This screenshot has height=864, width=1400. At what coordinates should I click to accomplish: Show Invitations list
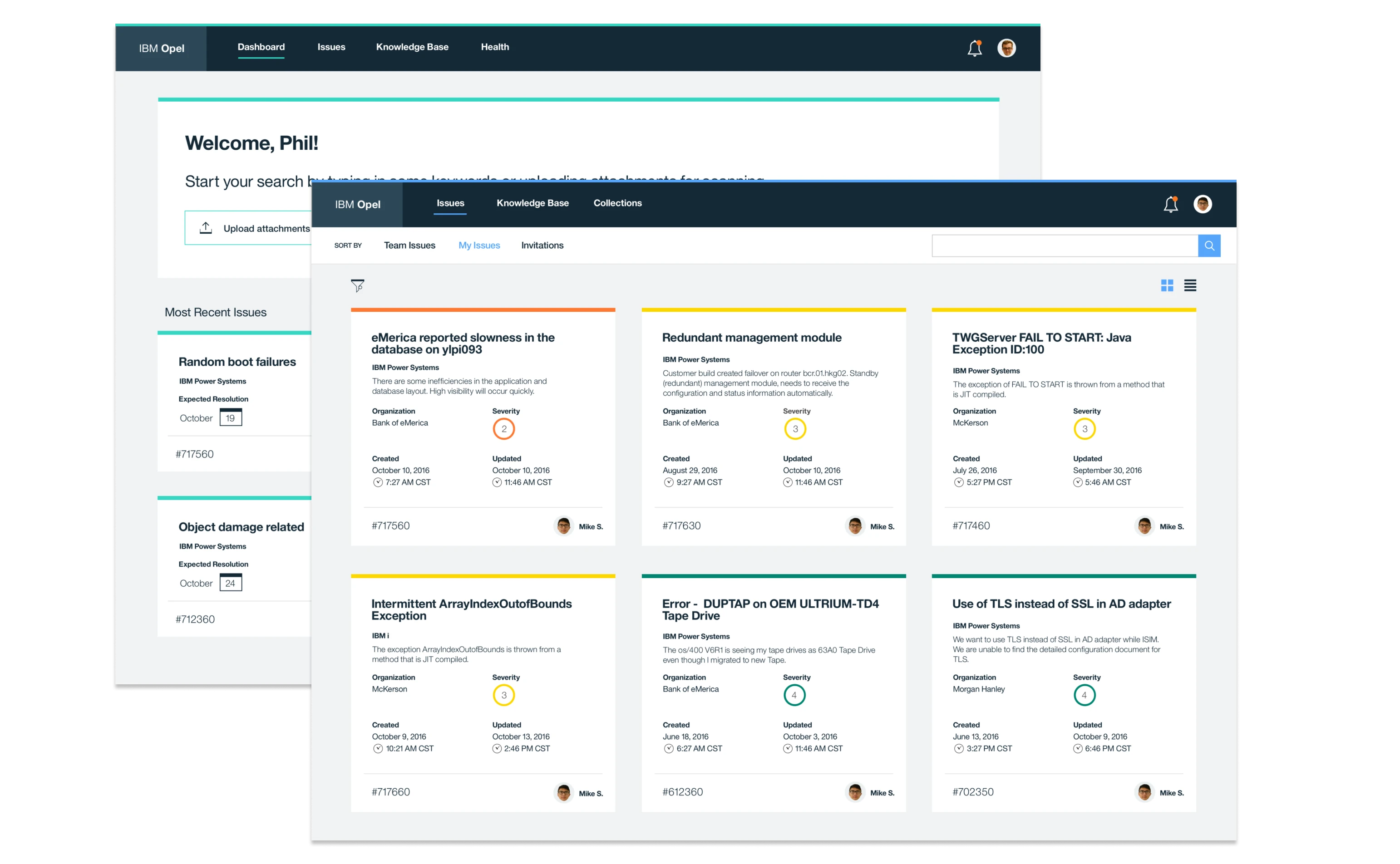(x=542, y=245)
